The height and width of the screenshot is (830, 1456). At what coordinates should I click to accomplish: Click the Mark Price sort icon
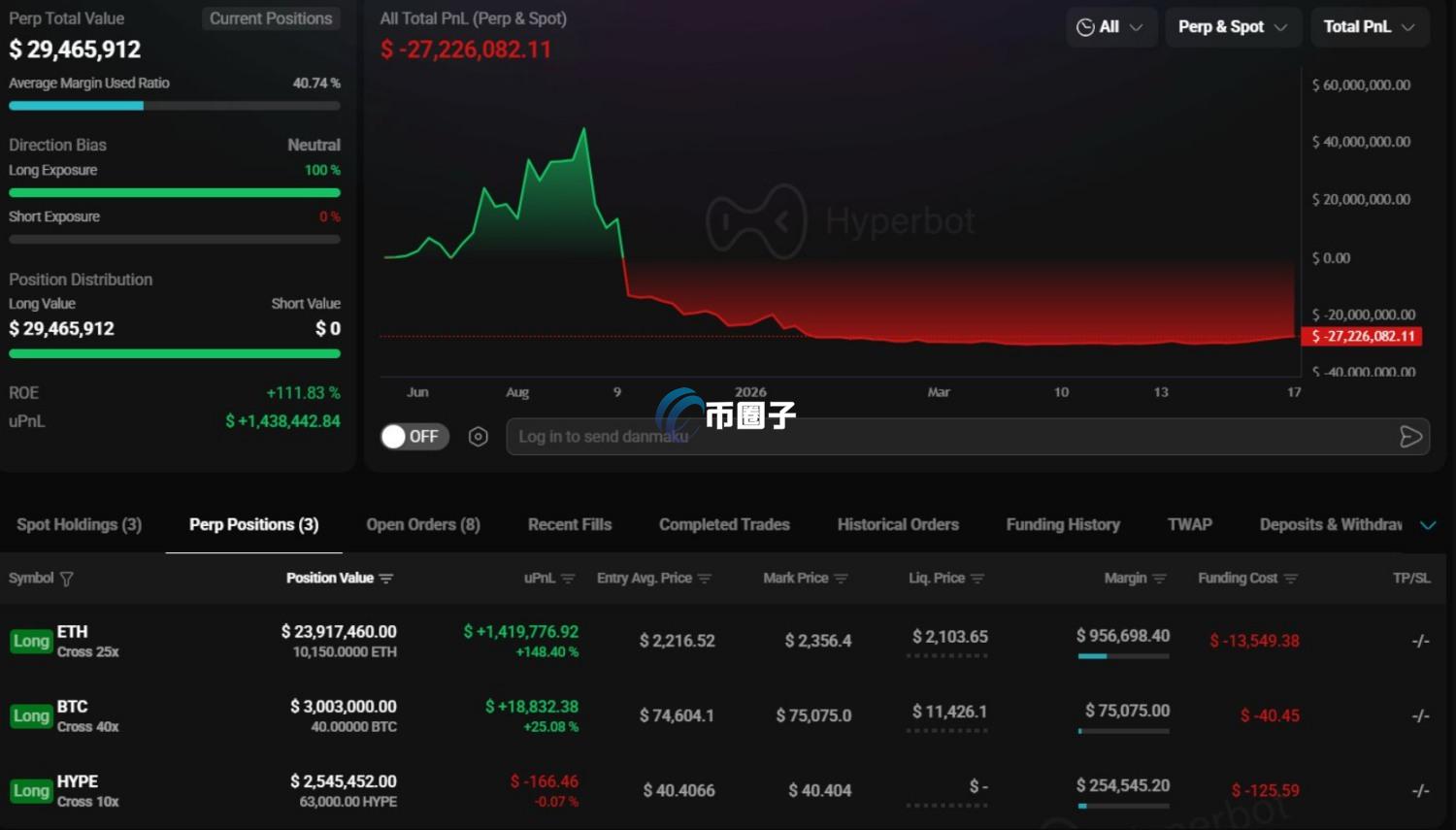841,579
